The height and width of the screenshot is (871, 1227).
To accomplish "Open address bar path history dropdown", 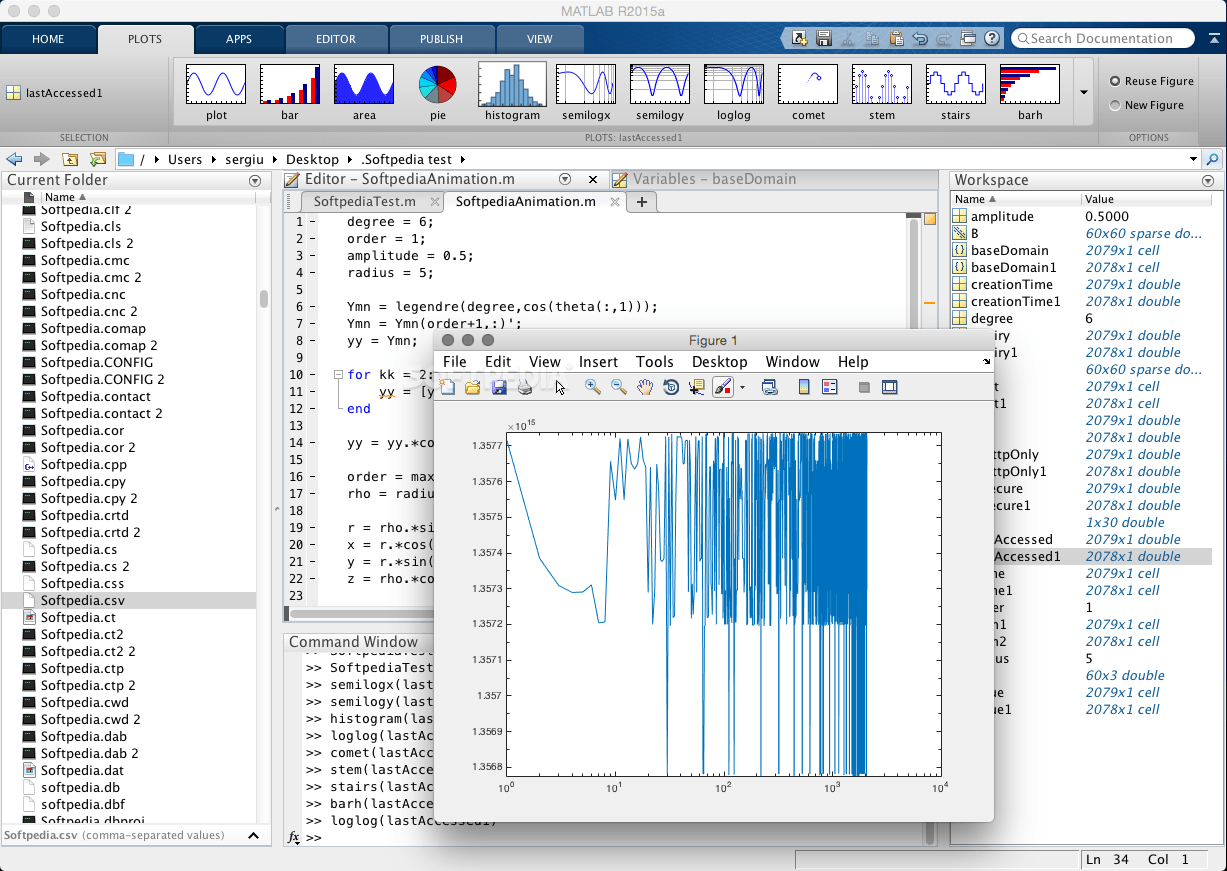I will point(1193,159).
